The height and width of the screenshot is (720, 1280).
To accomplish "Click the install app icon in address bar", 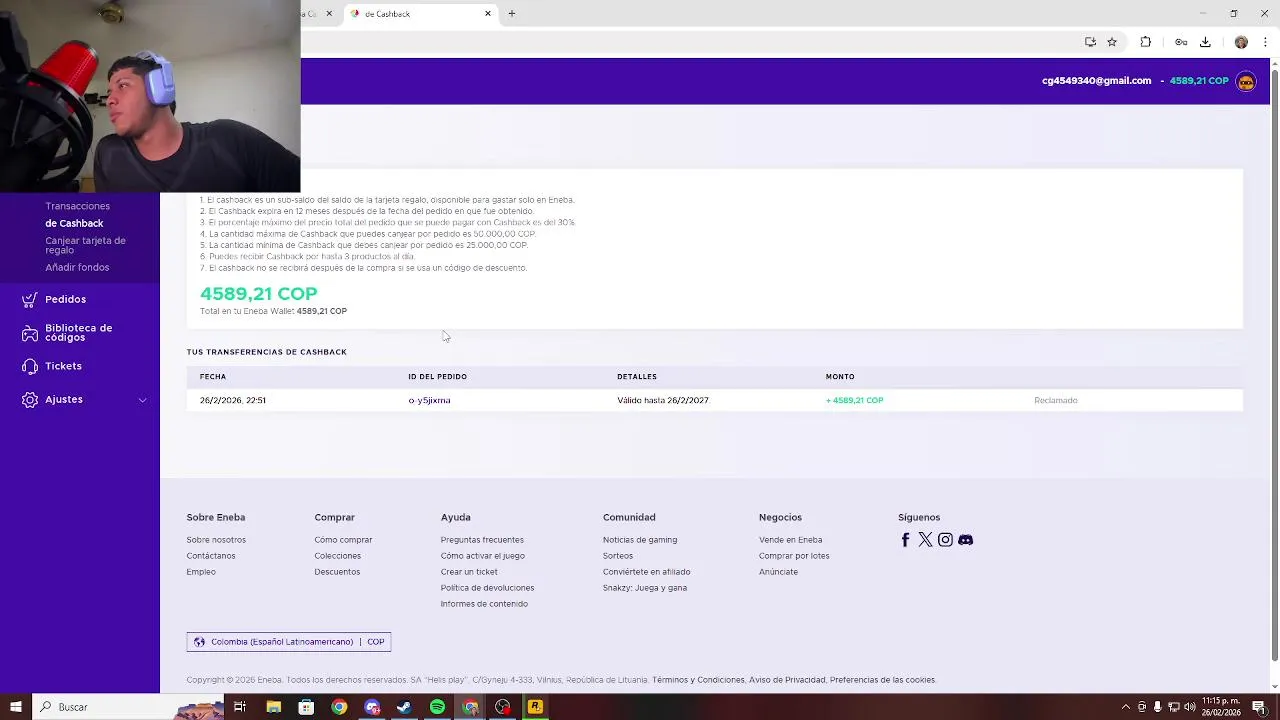I will (1090, 42).
